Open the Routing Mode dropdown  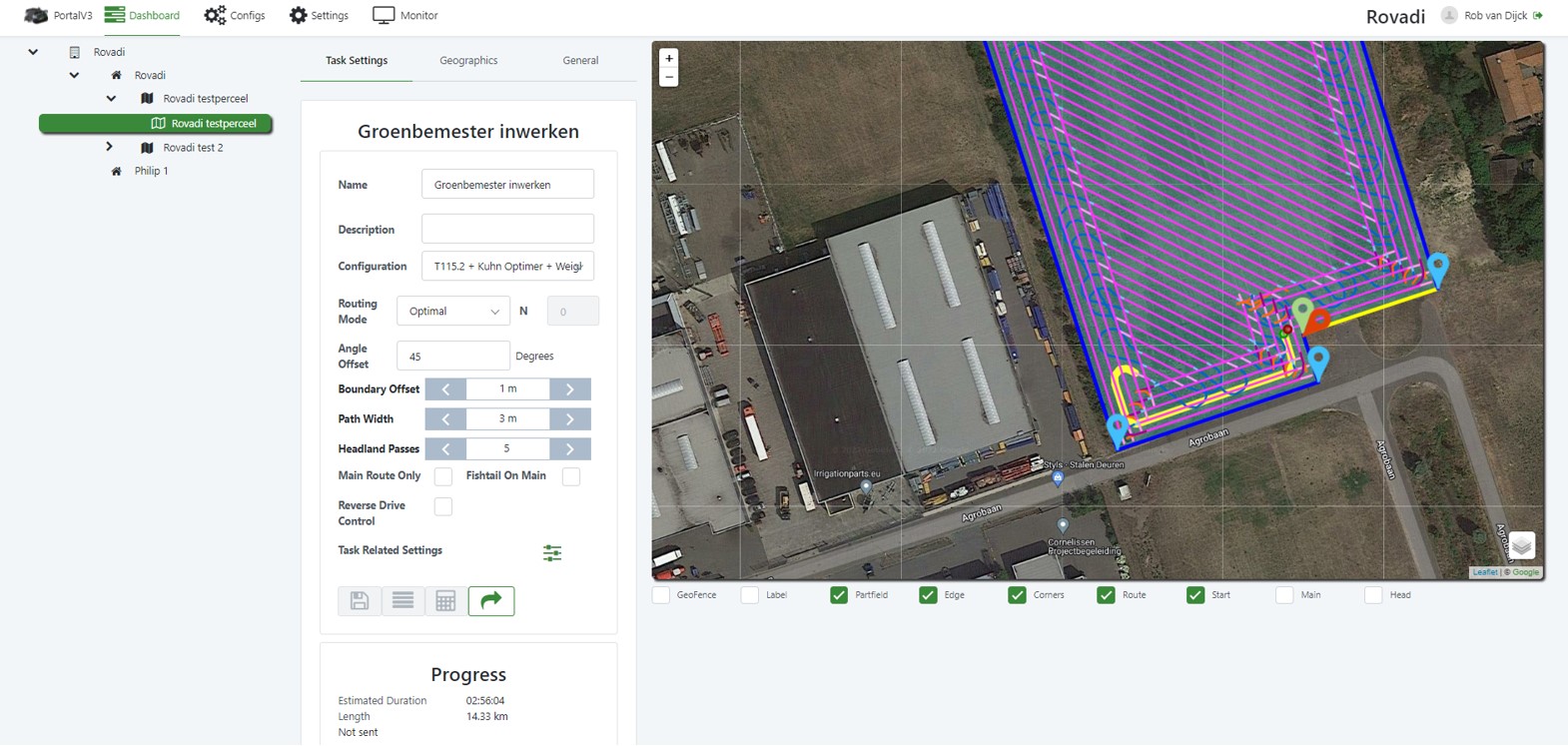pos(453,312)
